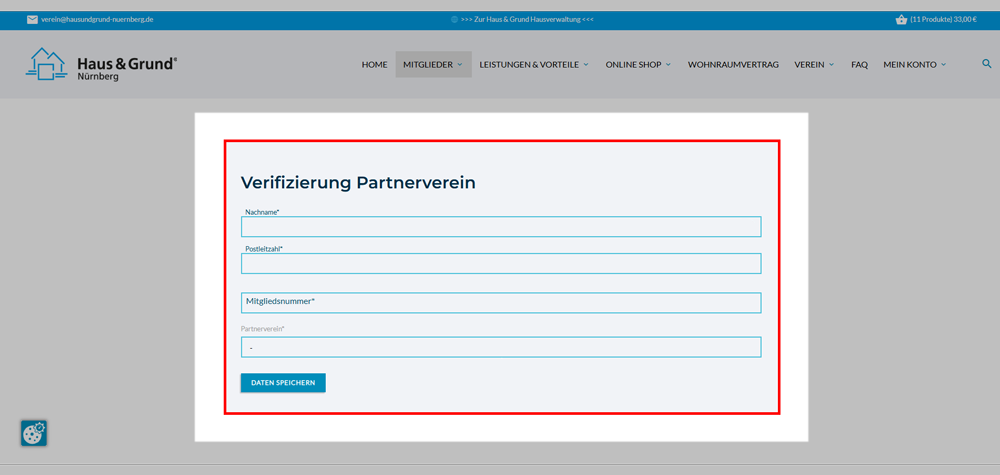Open the Wohnraumvertrag menu item
Screen dimensions: 1000x475
click(x=733, y=65)
